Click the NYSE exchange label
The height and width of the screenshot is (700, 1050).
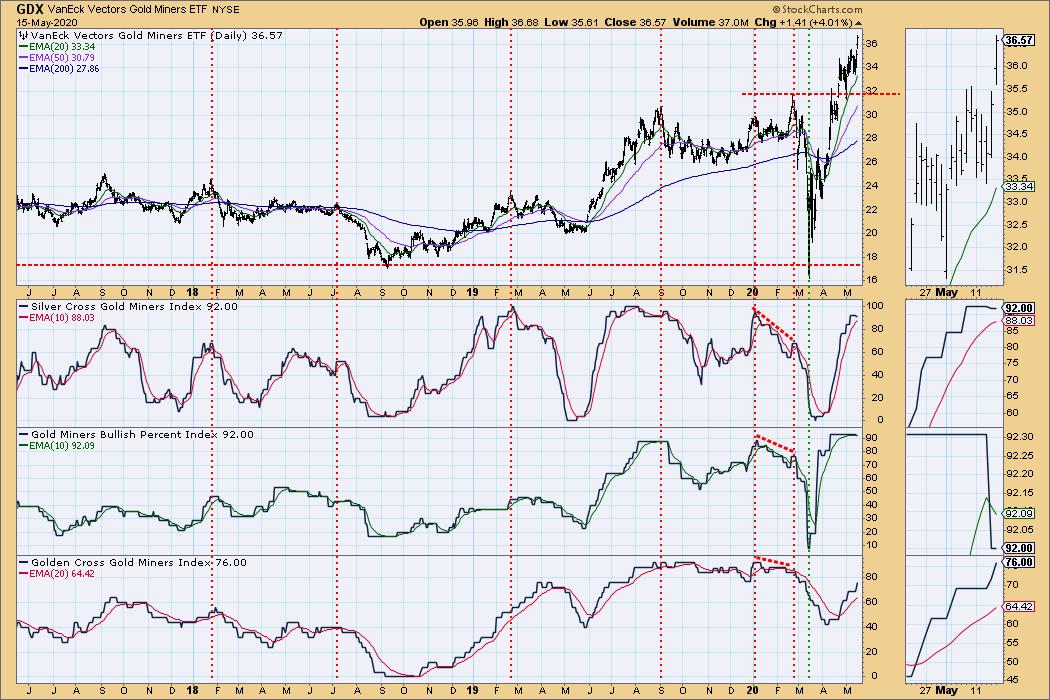(226, 10)
